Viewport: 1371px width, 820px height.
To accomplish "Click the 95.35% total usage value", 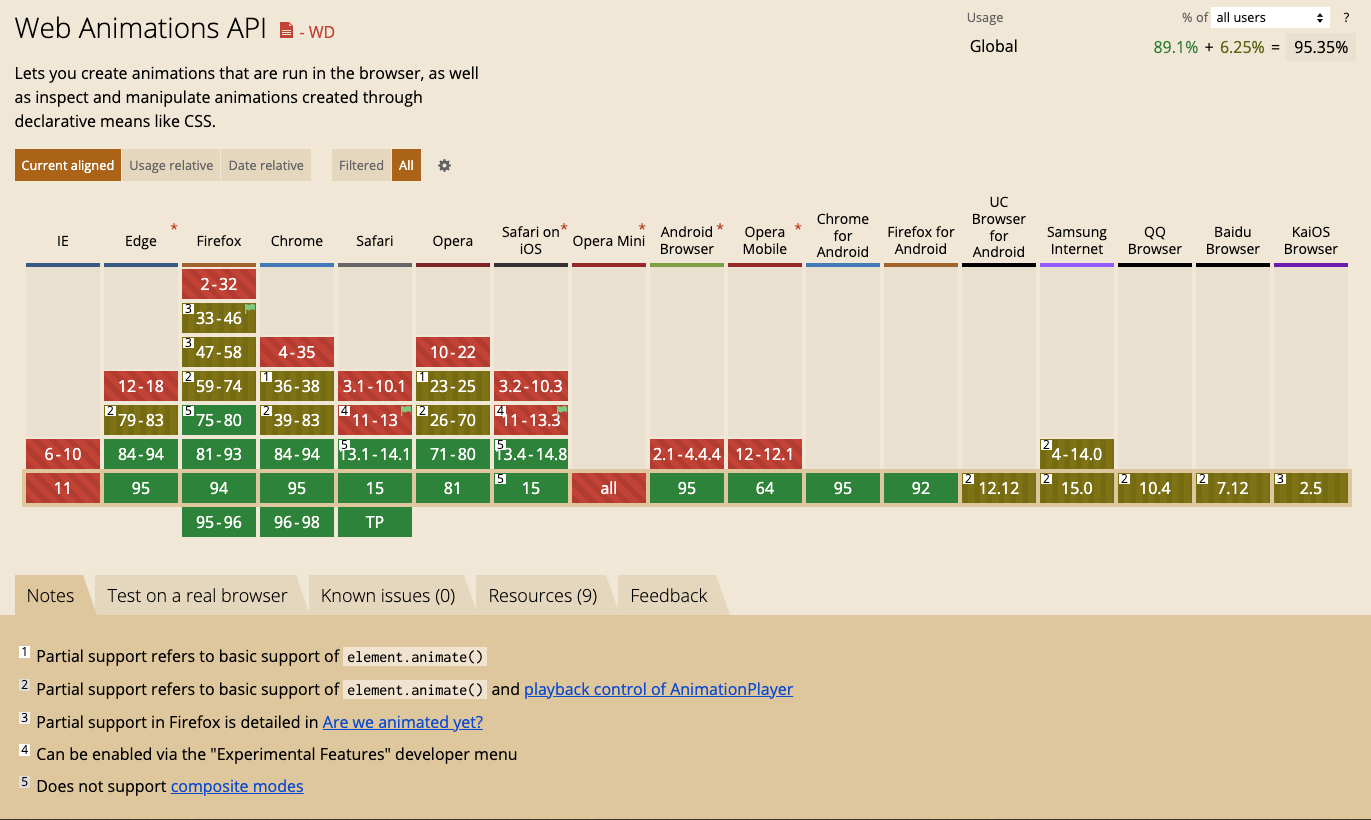I will [1321, 46].
